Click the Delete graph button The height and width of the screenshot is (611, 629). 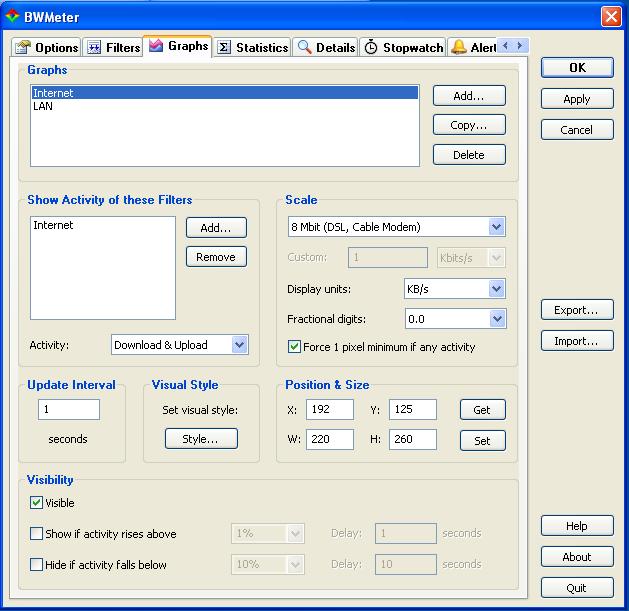(x=469, y=154)
